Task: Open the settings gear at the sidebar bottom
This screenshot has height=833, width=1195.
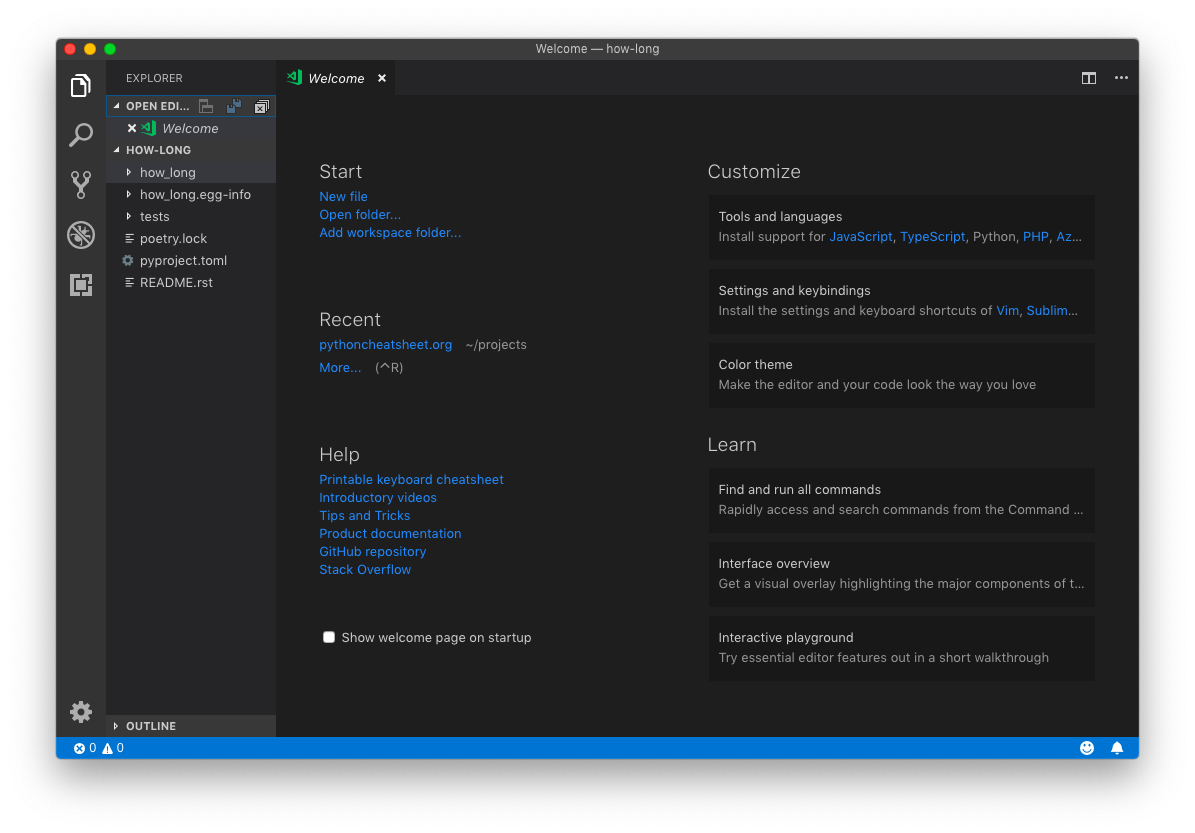Action: click(81, 712)
